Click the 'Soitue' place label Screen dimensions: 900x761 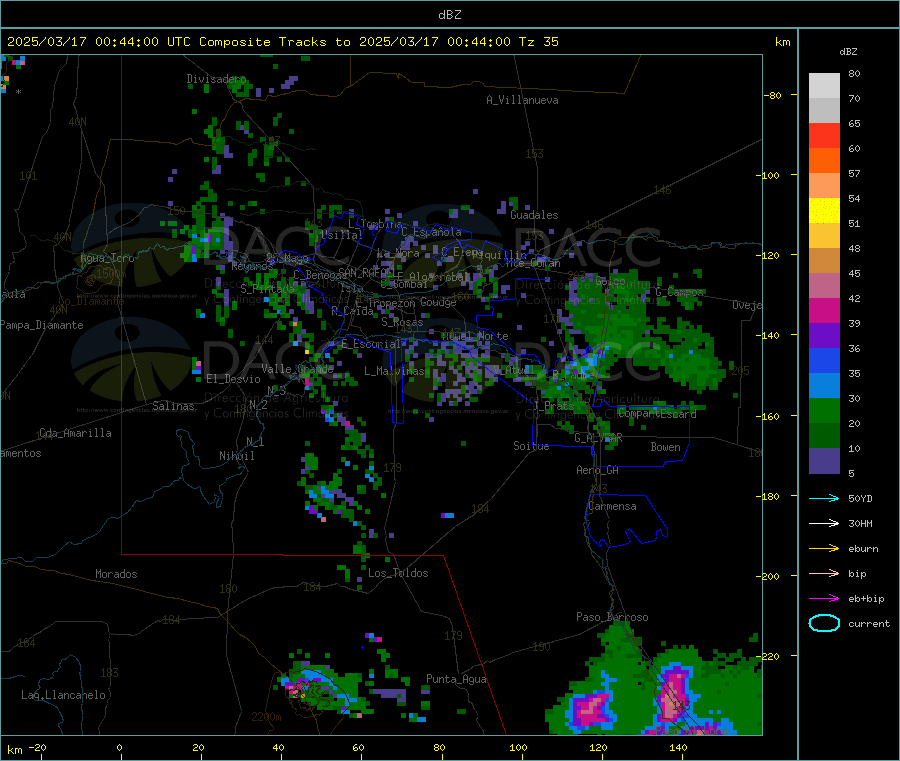(x=531, y=446)
